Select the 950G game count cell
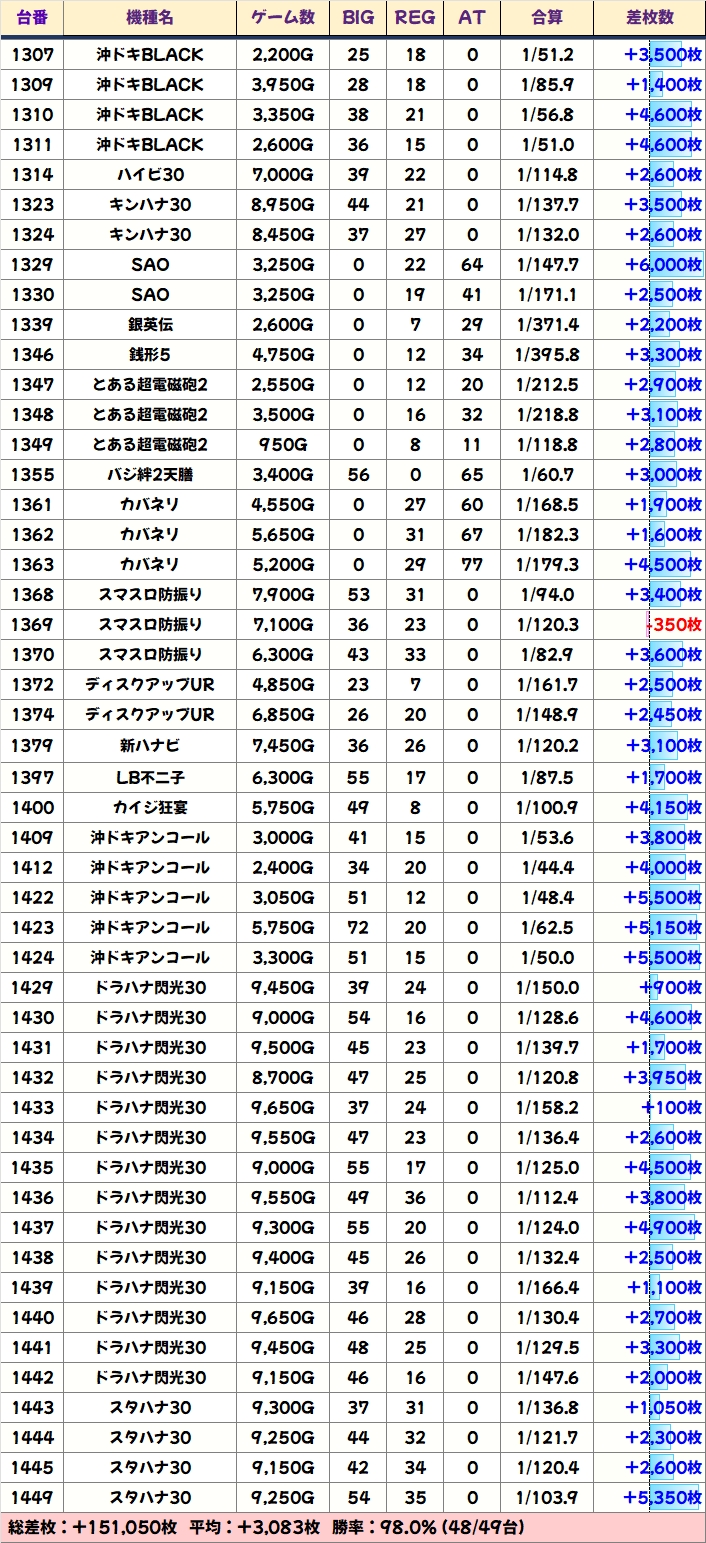Screen dimensions: 706x1543 click(x=283, y=445)
